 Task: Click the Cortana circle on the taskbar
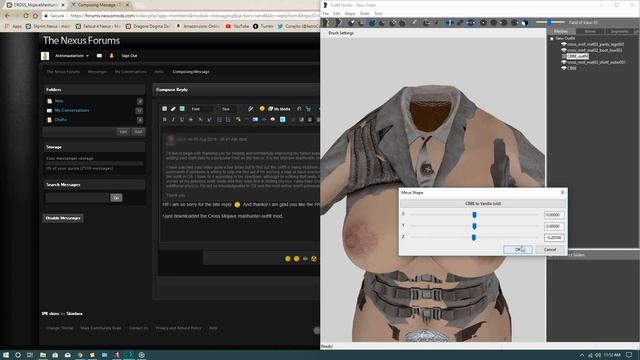[x=18, y=355]
